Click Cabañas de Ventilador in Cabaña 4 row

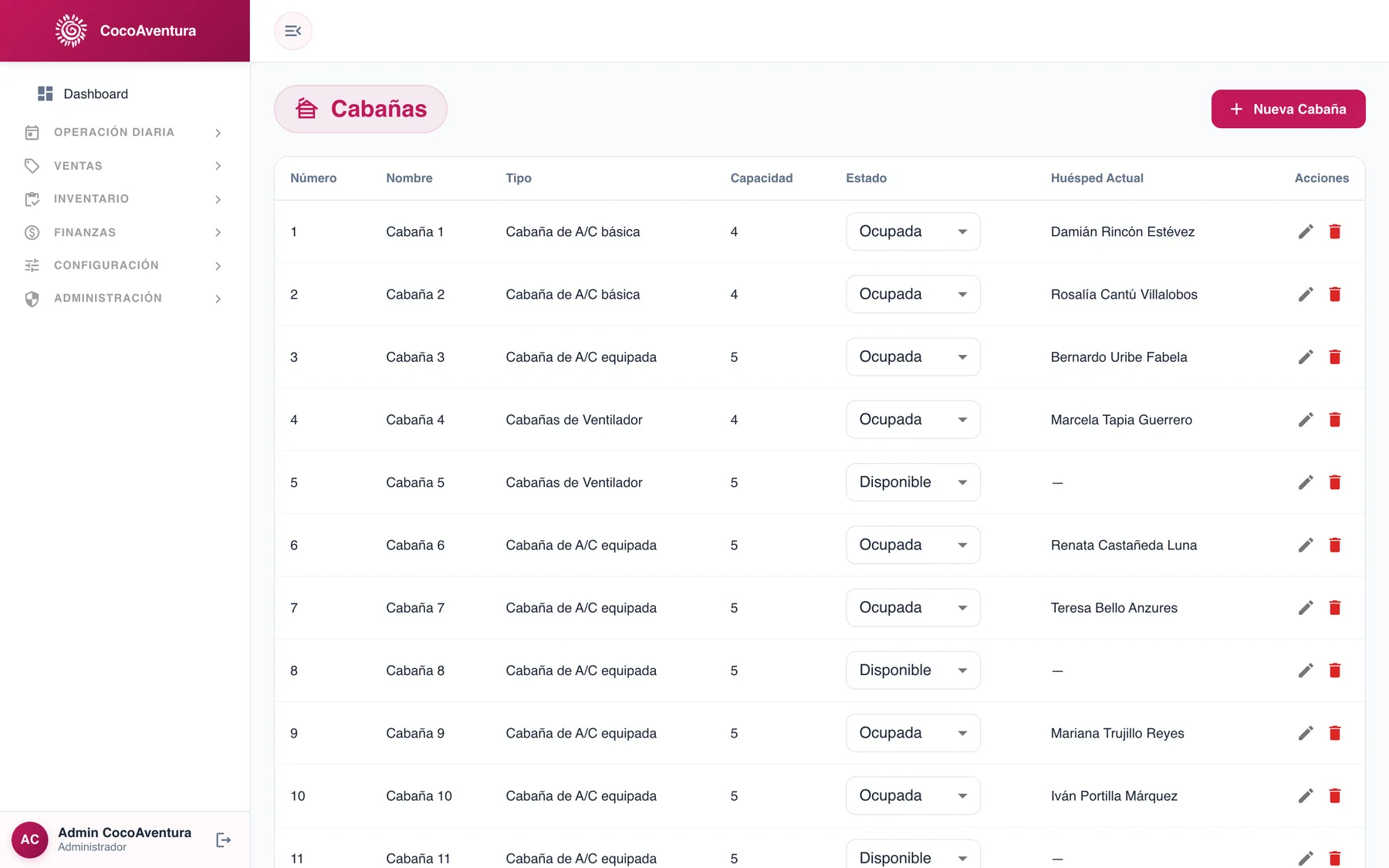pos(574,420)
